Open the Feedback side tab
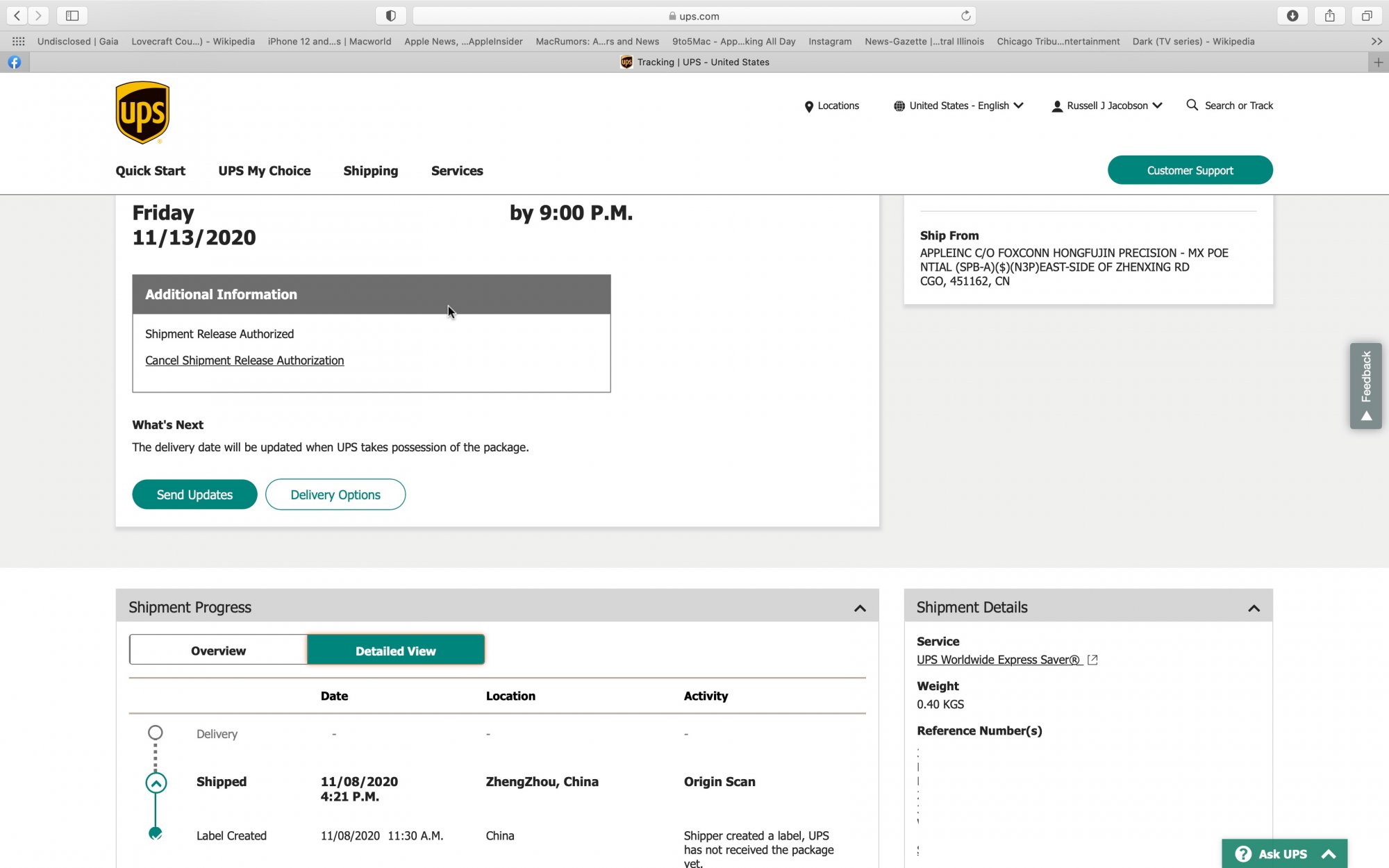 pos(1365,386)
